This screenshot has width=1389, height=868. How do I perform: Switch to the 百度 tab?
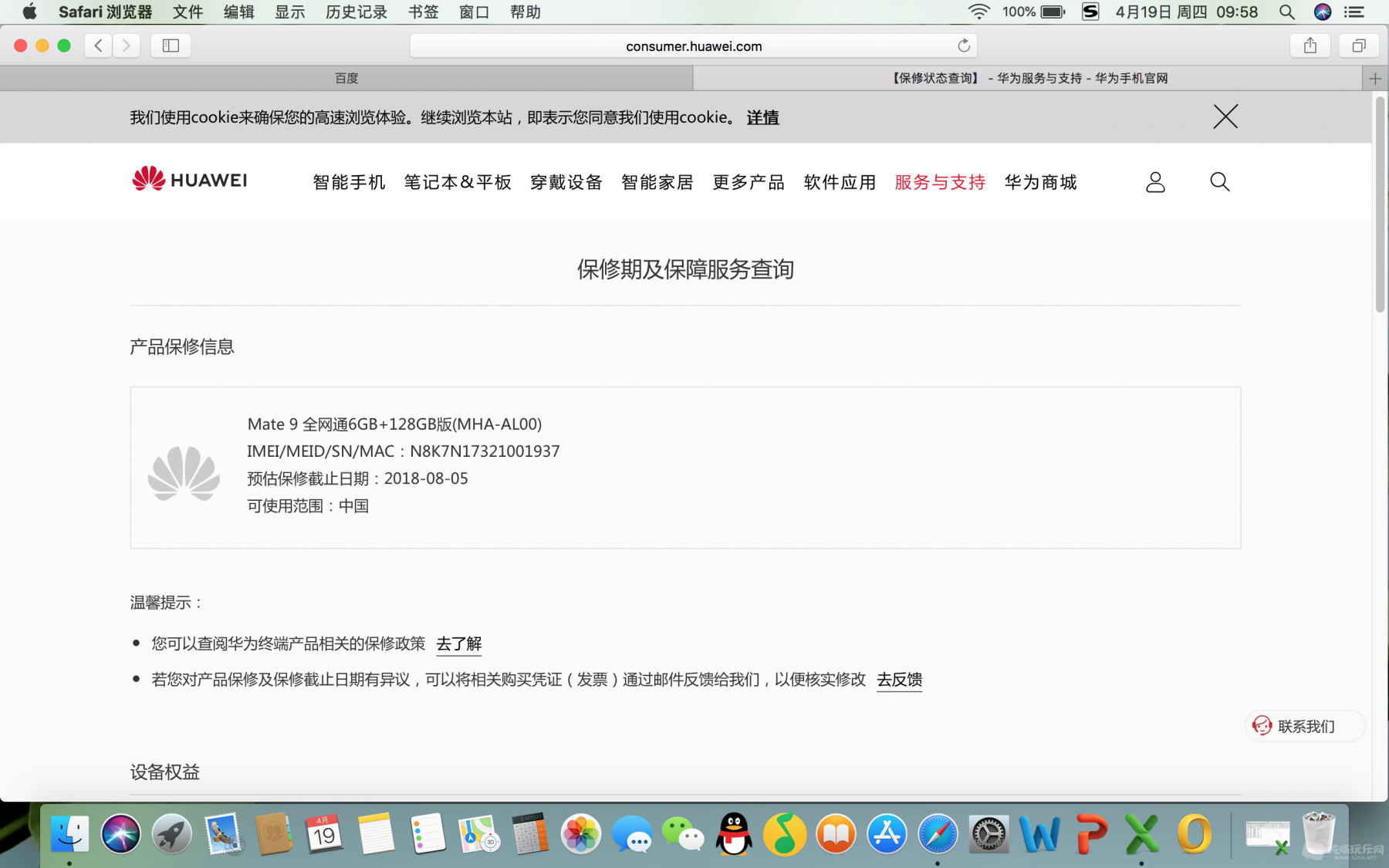pos(346,78)
